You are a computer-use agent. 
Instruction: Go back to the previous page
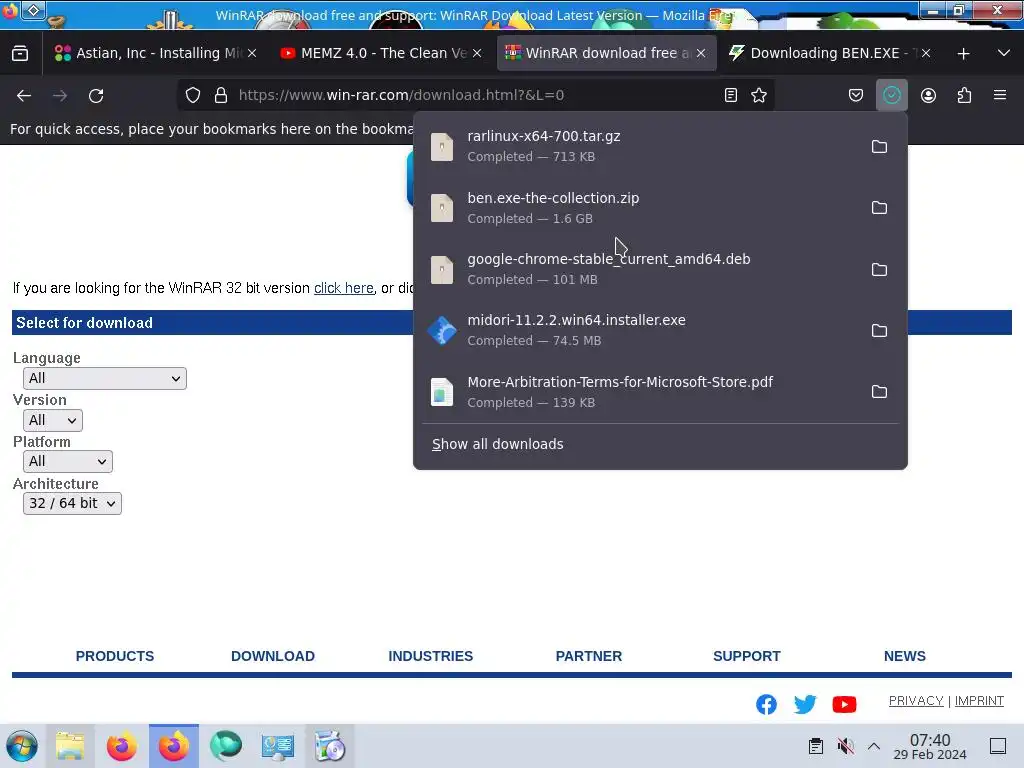click(24, 95)
